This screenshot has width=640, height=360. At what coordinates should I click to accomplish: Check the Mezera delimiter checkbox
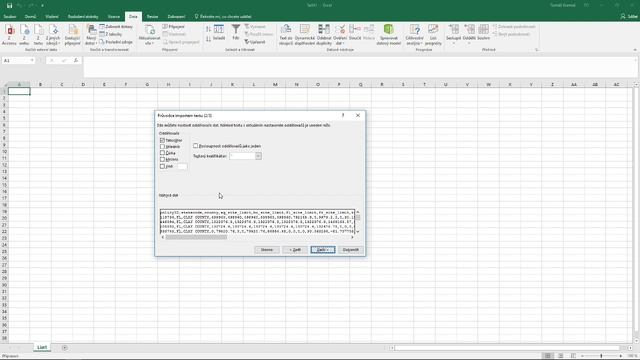[162, 160]
